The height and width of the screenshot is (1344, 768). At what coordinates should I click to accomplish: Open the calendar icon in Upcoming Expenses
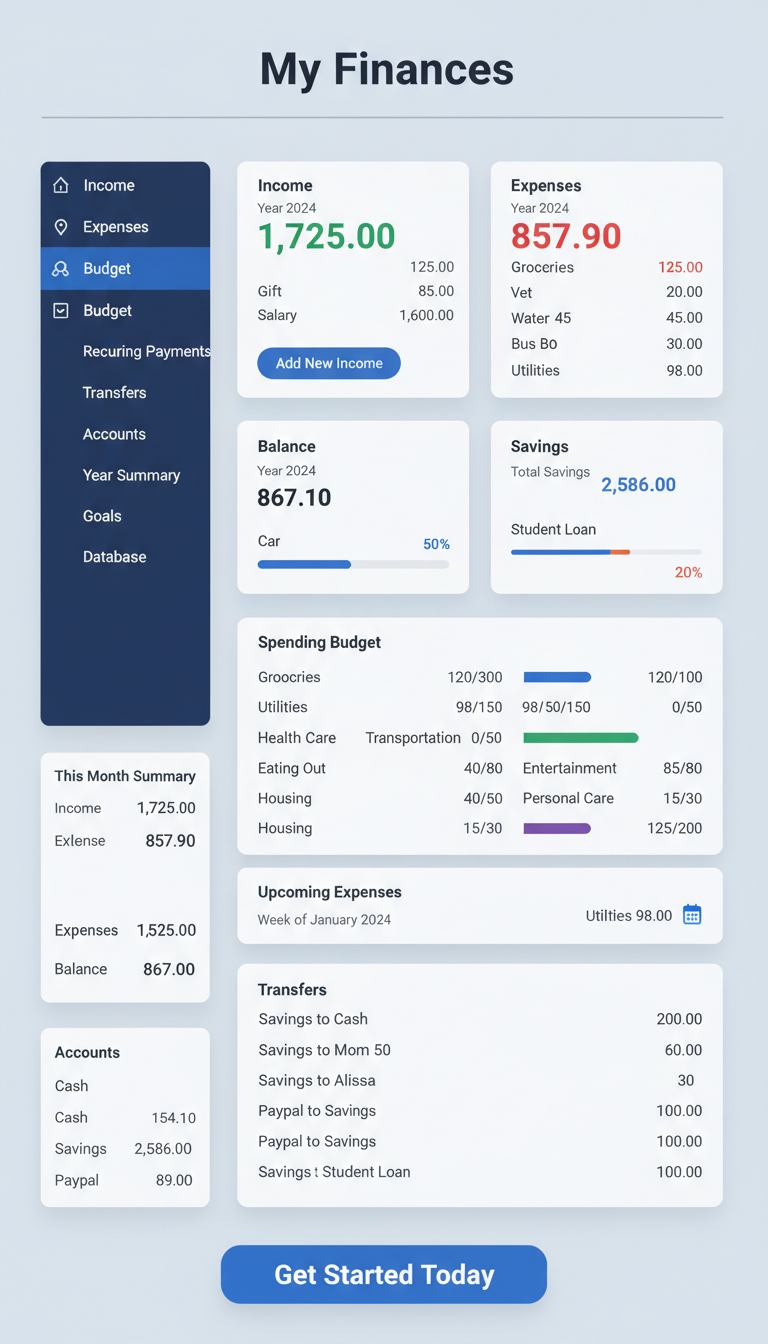tap(692, 915)
